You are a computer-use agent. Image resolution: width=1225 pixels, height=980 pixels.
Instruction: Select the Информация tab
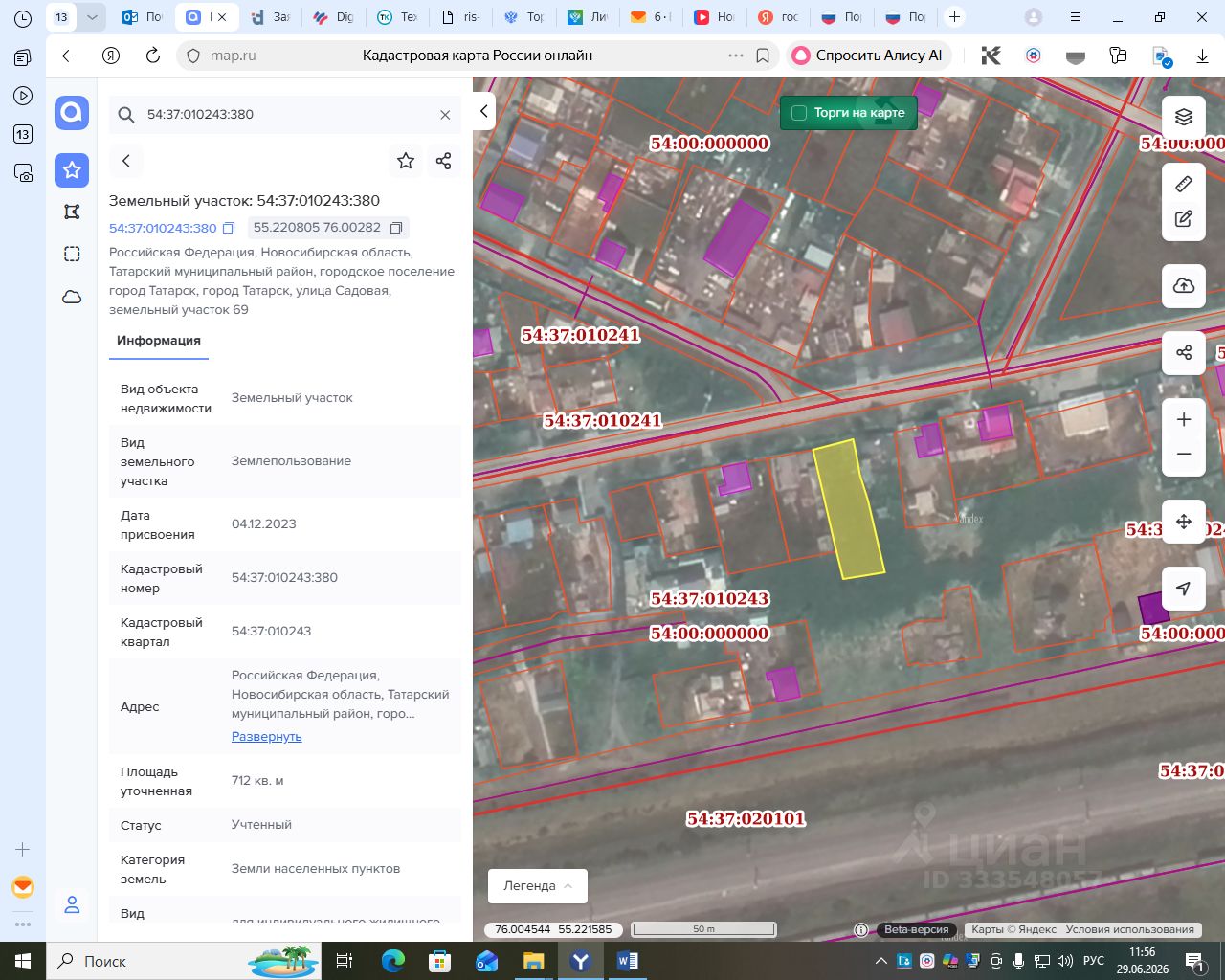[x=159, y=341]
